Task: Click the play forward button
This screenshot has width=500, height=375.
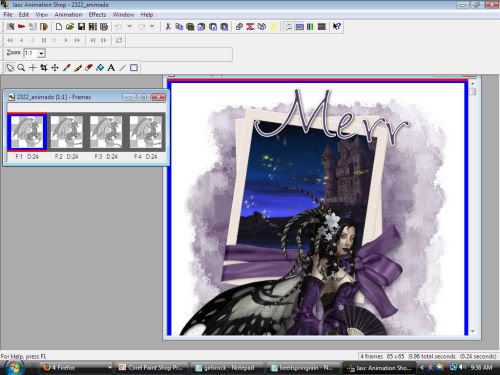Action: coord(66,40)
